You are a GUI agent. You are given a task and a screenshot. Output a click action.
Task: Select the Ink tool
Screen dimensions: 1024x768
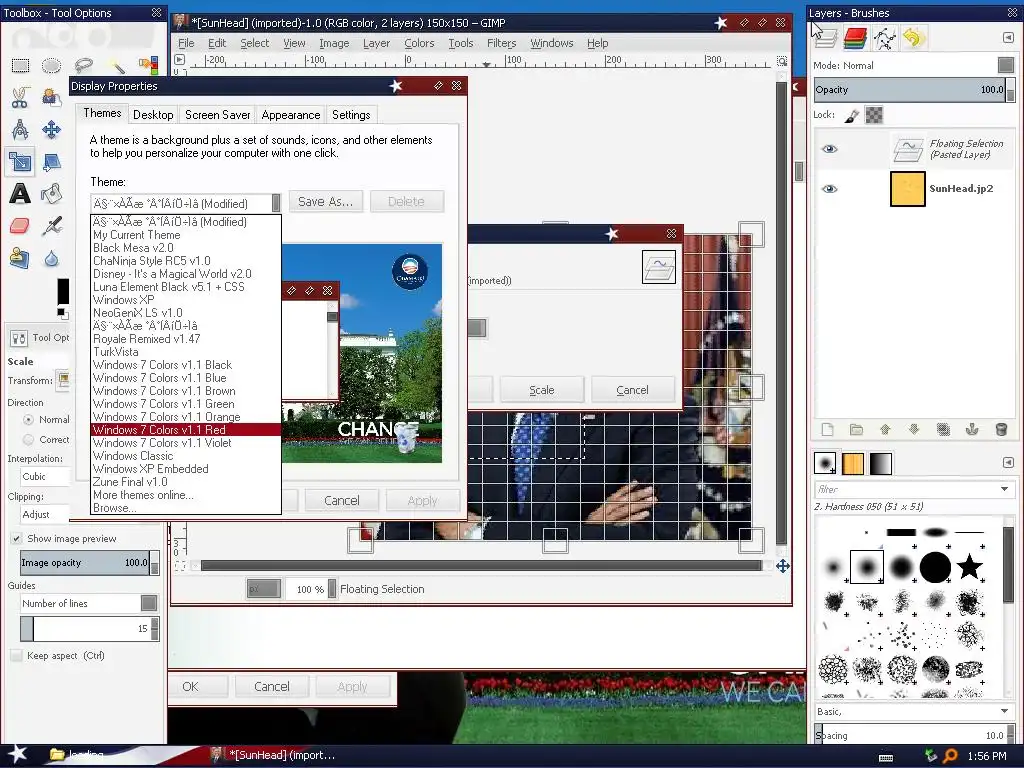tap(52, 226)
